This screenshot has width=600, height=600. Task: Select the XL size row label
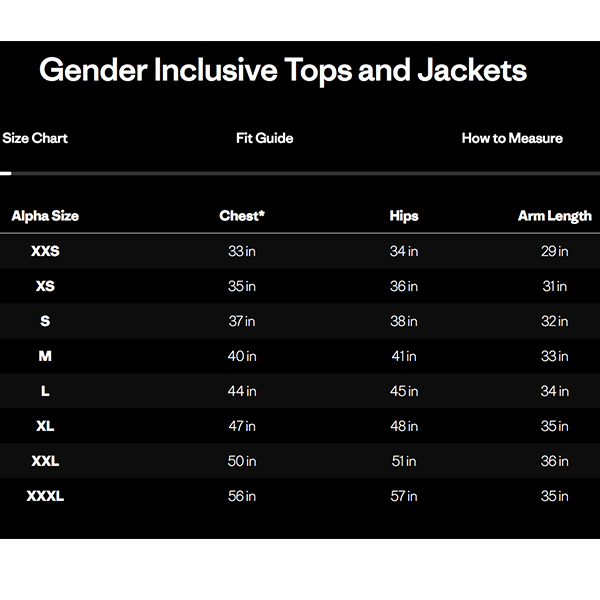[45, 426]
